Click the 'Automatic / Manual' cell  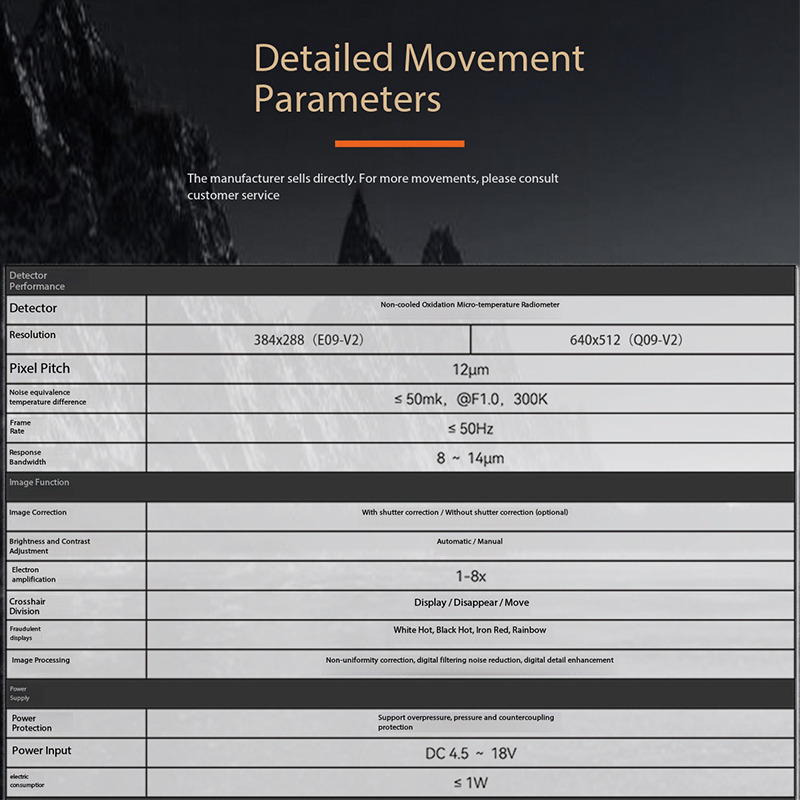tap(470, 541)
